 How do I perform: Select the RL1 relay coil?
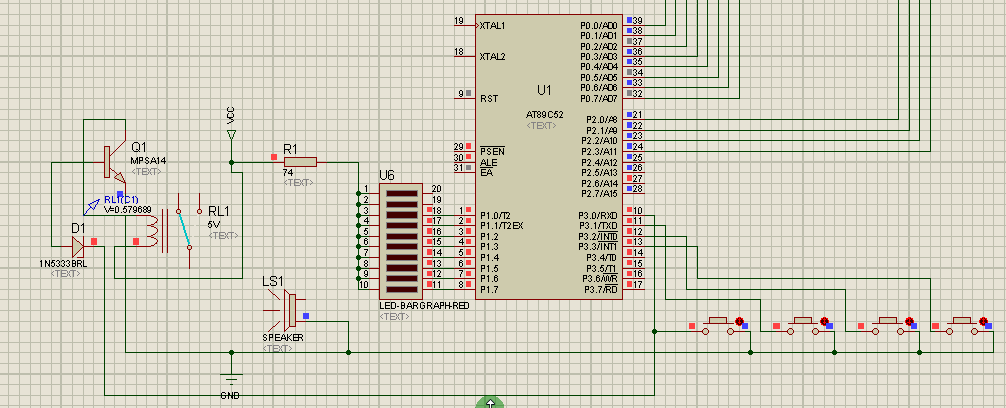pos(152,232)
